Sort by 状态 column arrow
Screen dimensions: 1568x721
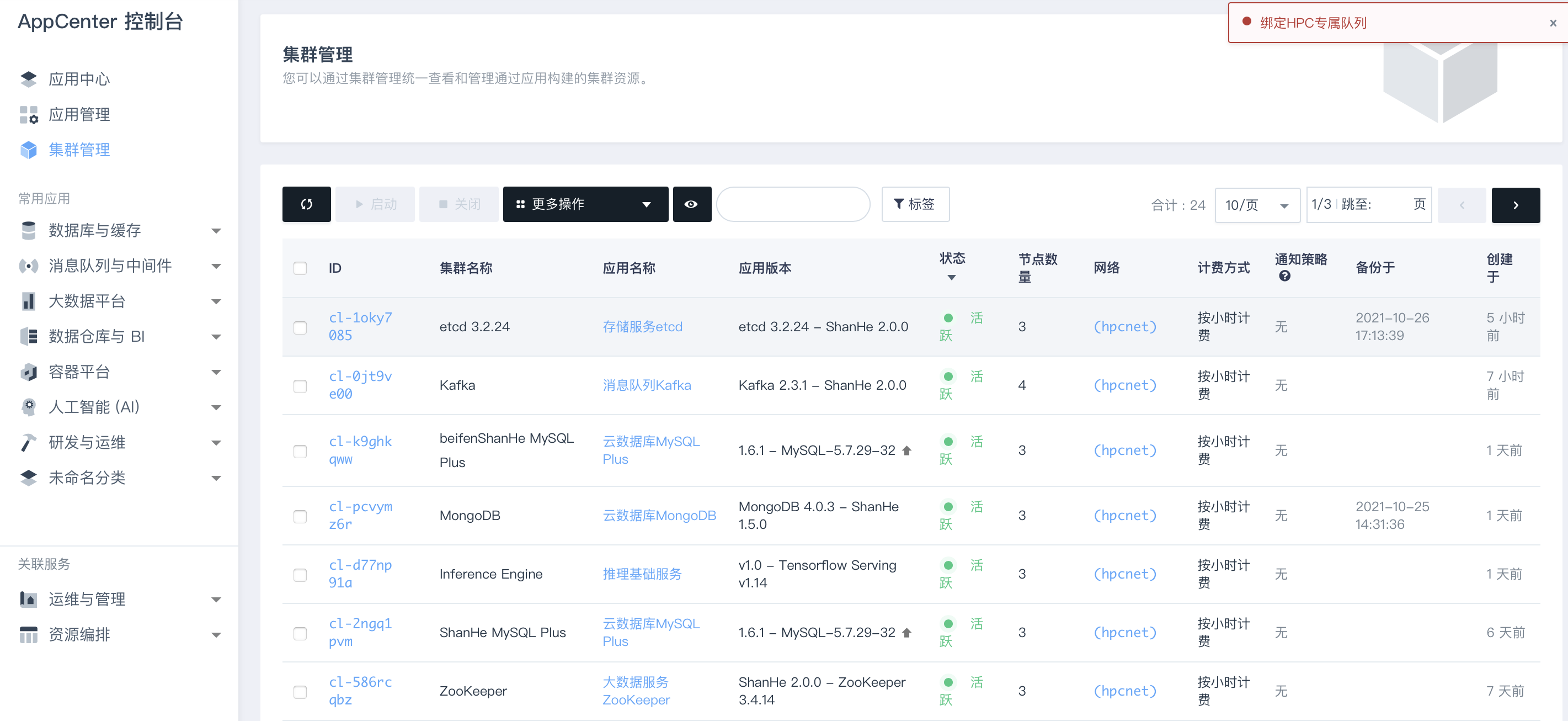[x=951, y=278]
